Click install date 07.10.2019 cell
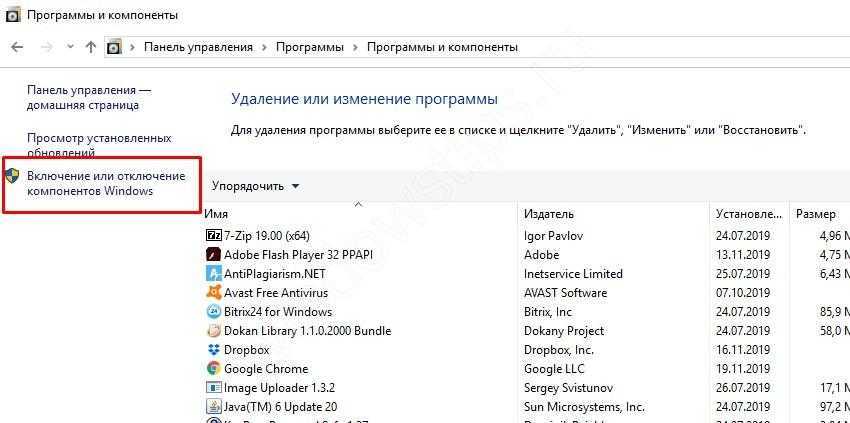 pyautogui.click(x=743, y=293)
